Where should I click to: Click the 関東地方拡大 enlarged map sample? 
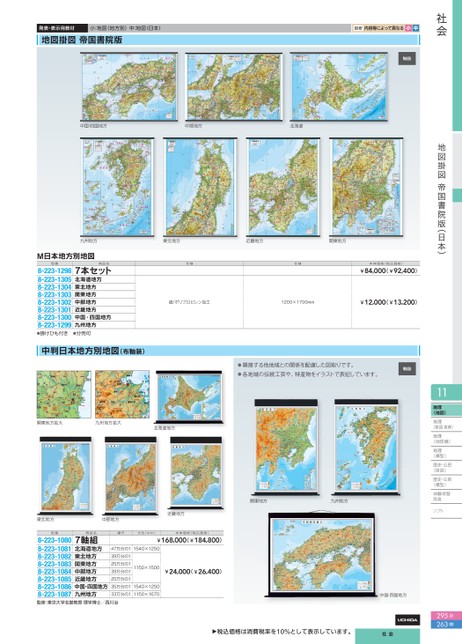click(64, 394)
